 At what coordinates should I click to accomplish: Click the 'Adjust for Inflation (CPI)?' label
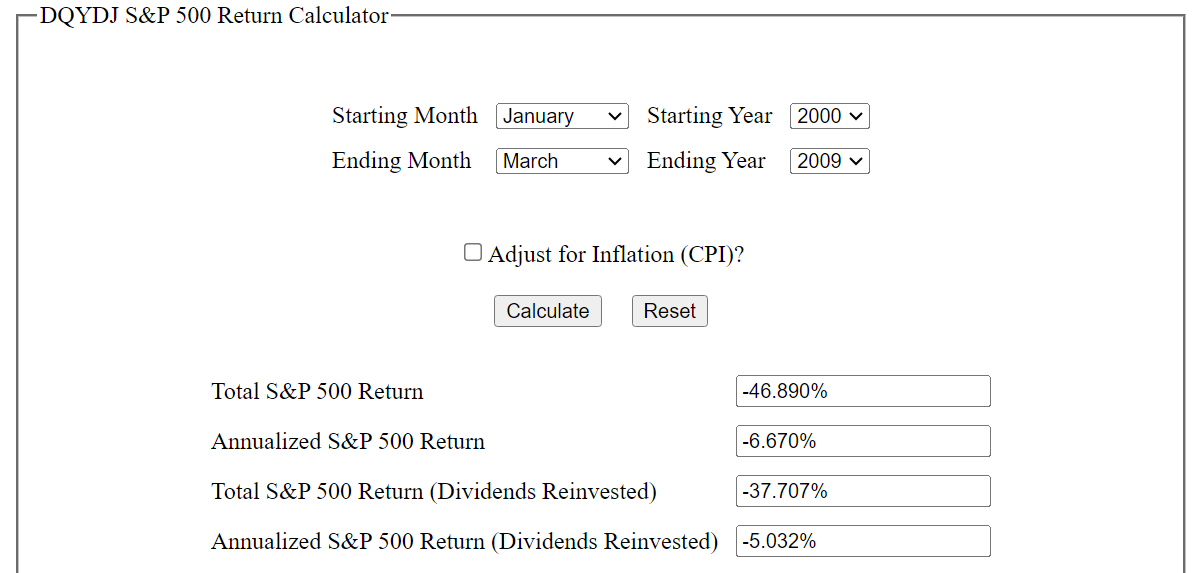[x=616, y=254]
